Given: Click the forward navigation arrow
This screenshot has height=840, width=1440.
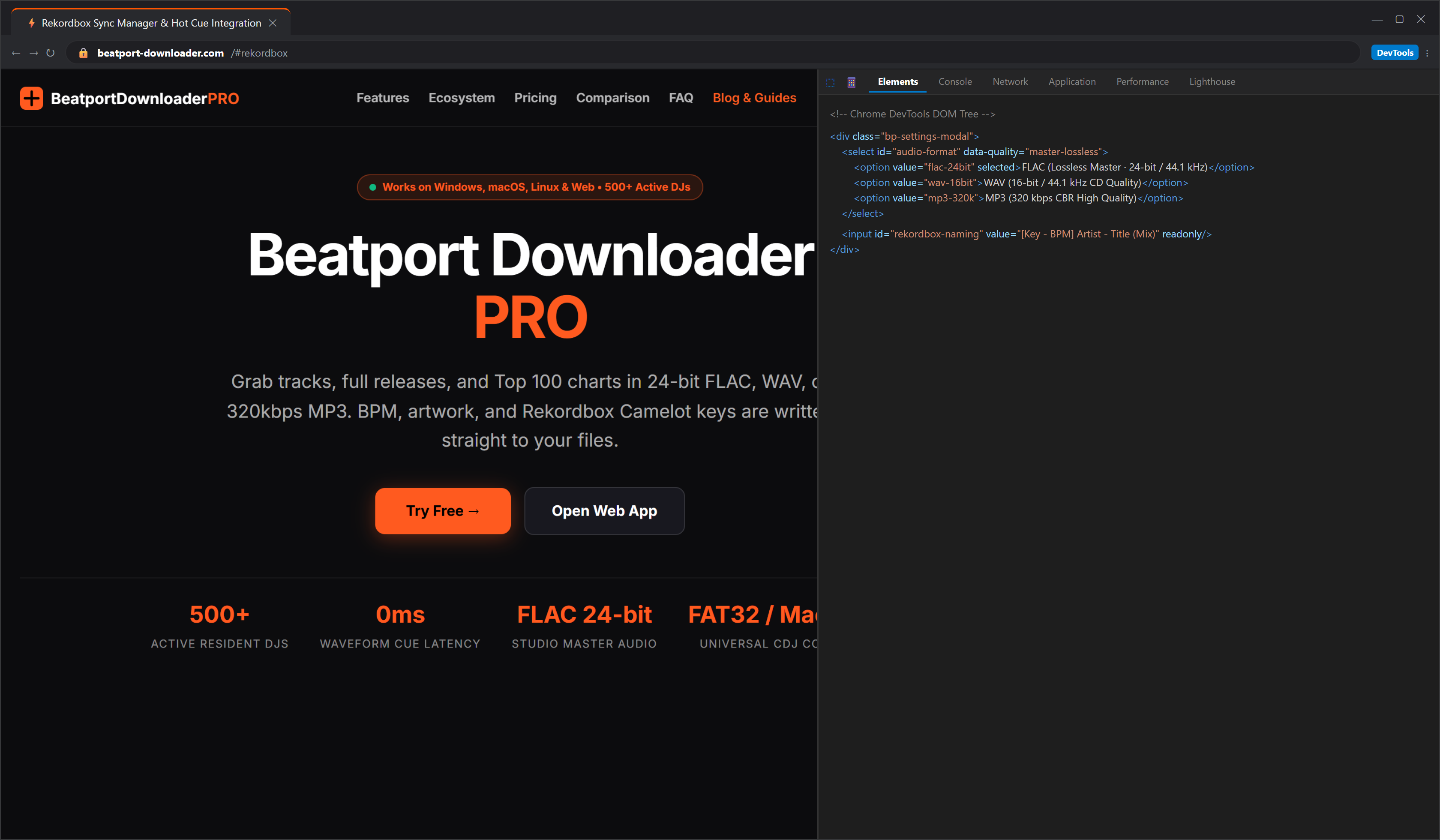Looking at the screenshot, I should point(34,53).
